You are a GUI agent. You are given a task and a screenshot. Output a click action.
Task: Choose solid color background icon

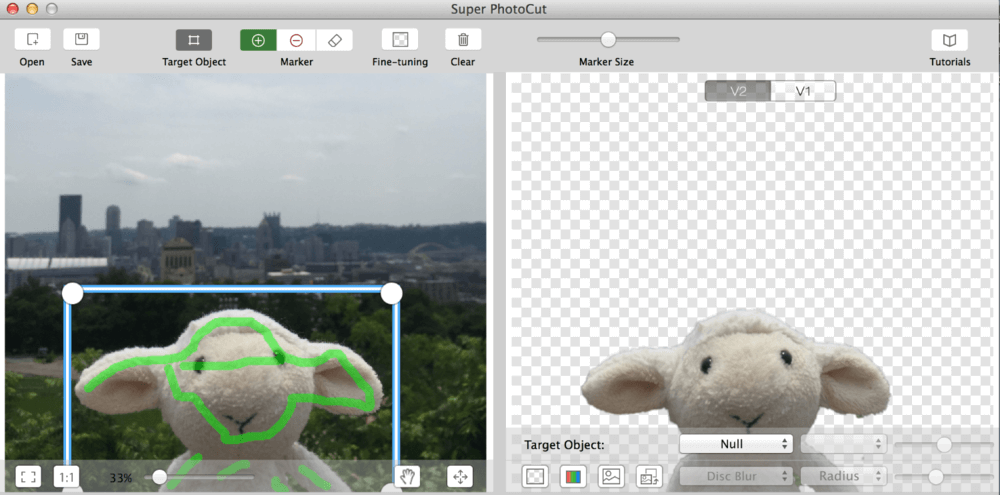click(x=573, y=477)
